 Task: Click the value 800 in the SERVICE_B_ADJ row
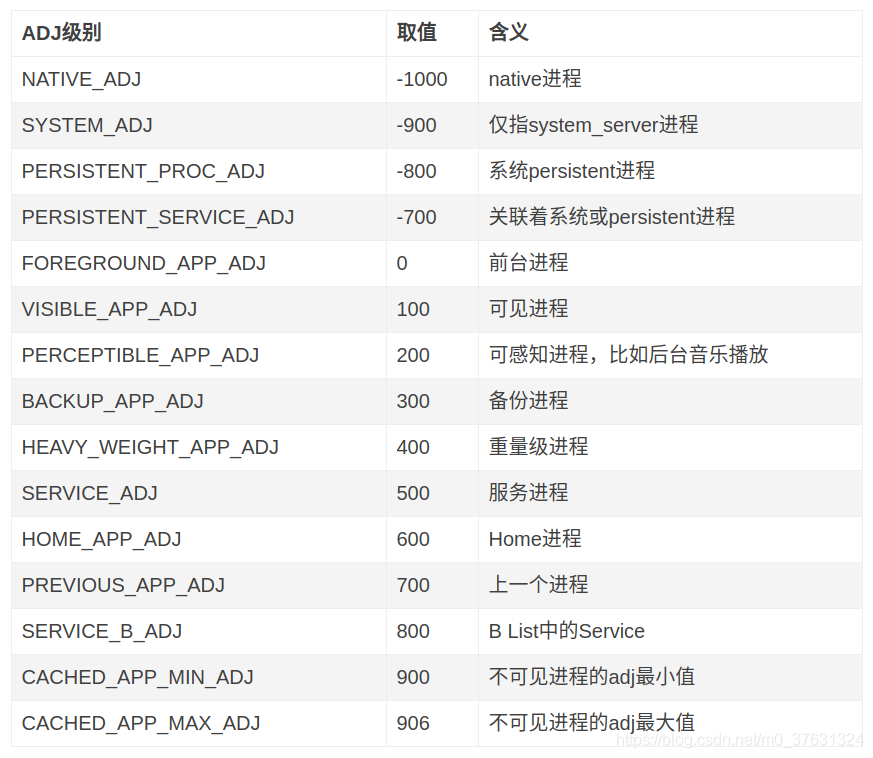[x=413, y=632]
